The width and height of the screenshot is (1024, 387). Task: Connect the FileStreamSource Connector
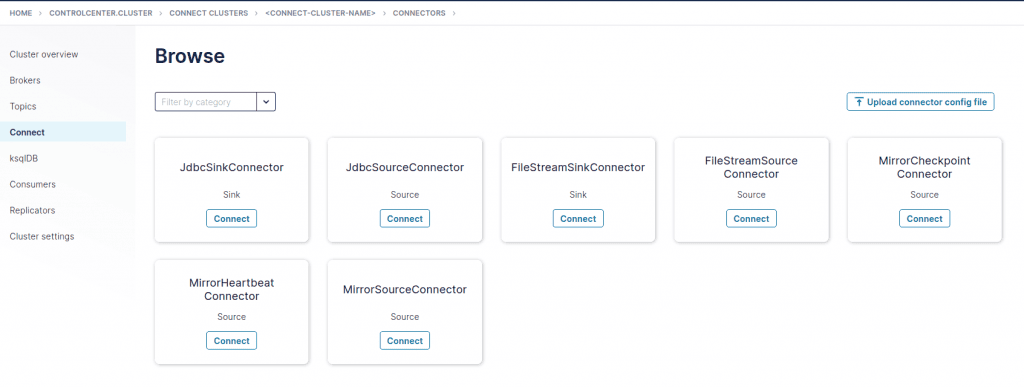click(751, 219)
